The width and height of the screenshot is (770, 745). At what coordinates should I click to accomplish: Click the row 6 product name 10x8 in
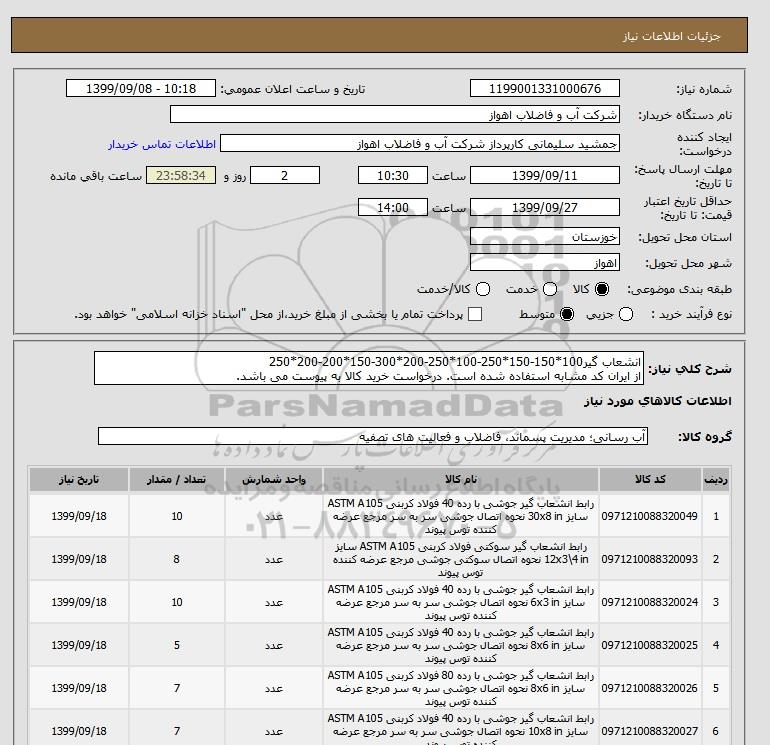pos(461,729)
